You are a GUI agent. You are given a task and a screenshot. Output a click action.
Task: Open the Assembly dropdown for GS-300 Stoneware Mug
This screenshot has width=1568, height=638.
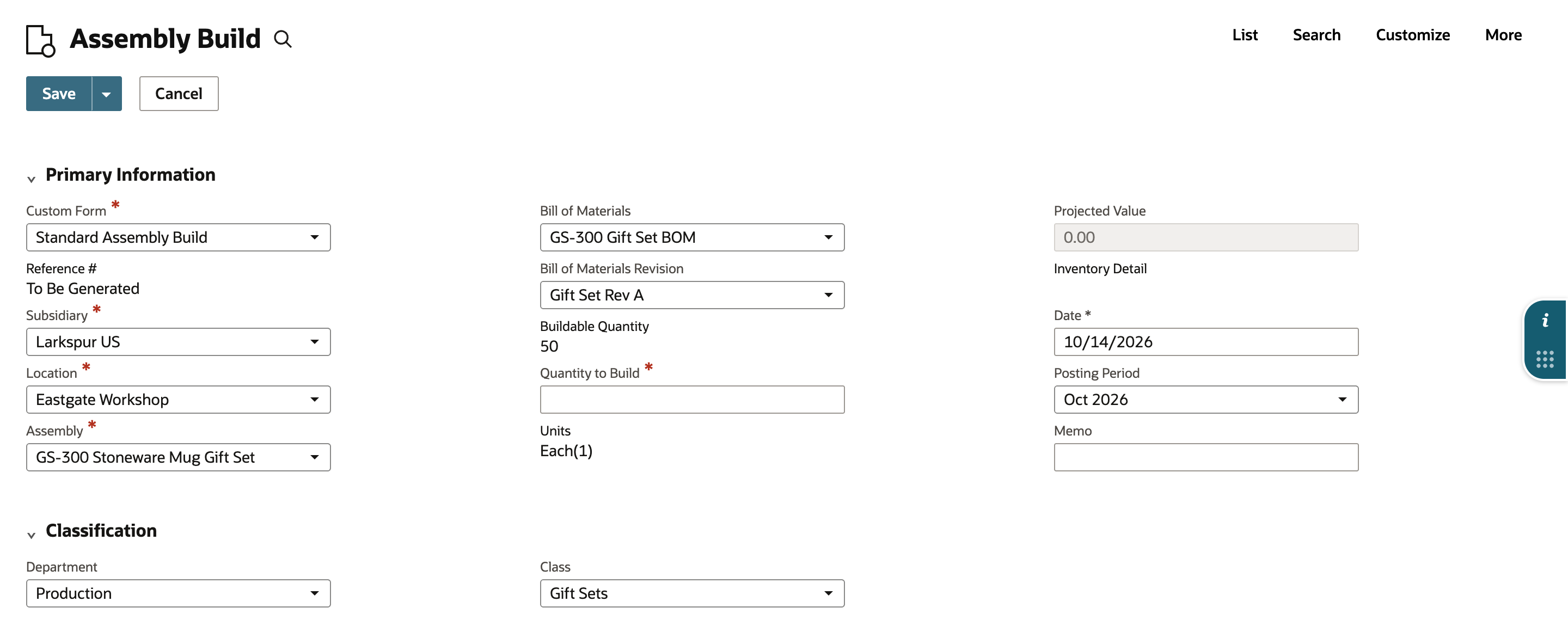click(x=179, y=457)
